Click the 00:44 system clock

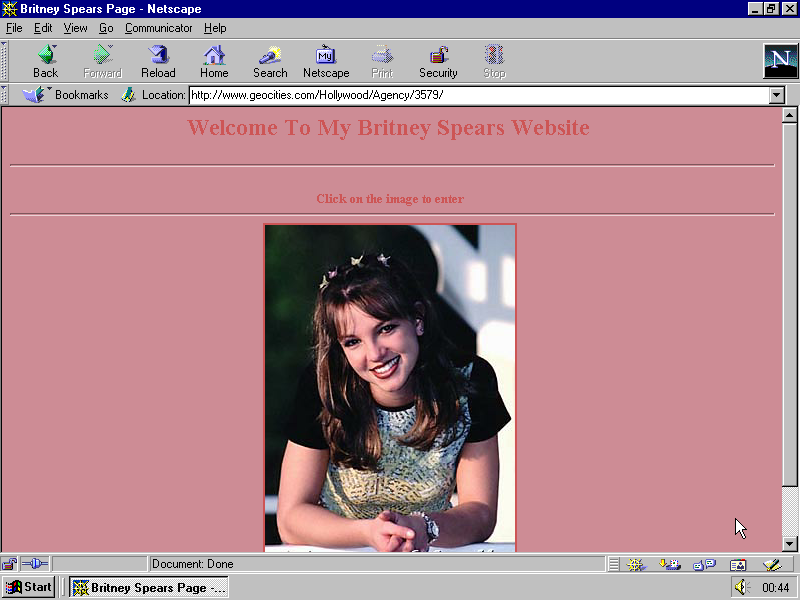click(x=776, y=588)
